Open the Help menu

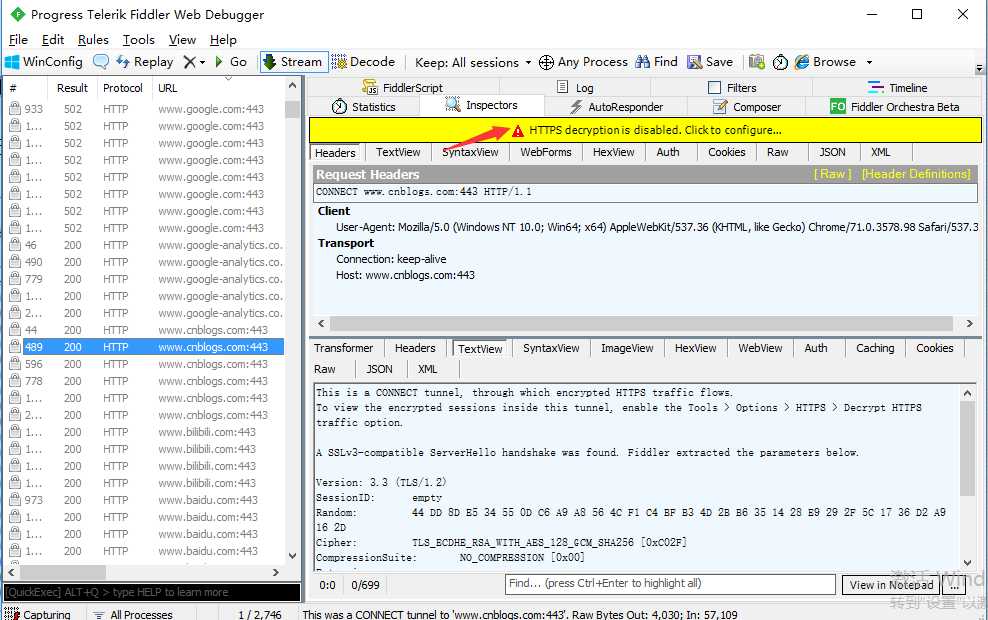click(x=223, y=40)
